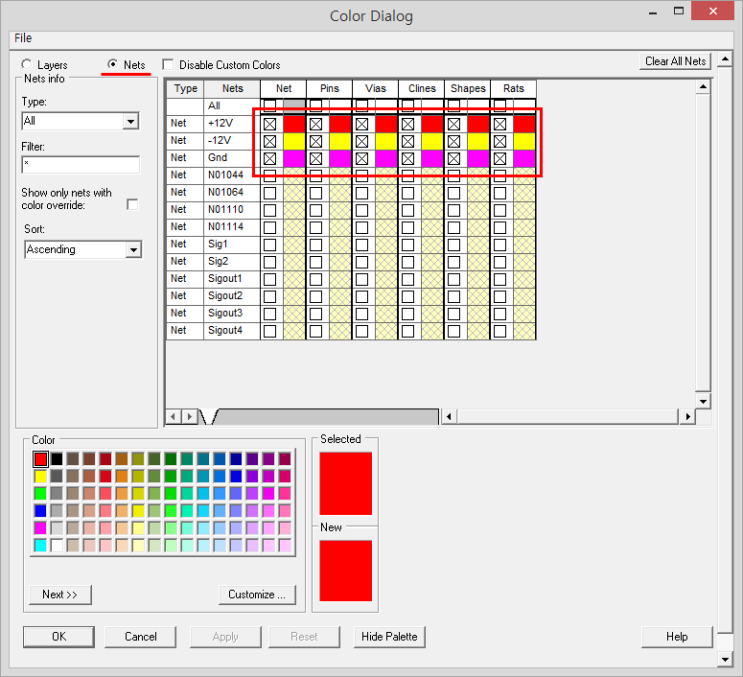Image resolution: width=743 pixels, height=677 pixels.
Task: Check the Sig1 Vias checkbox
Action: coord(362,244)
